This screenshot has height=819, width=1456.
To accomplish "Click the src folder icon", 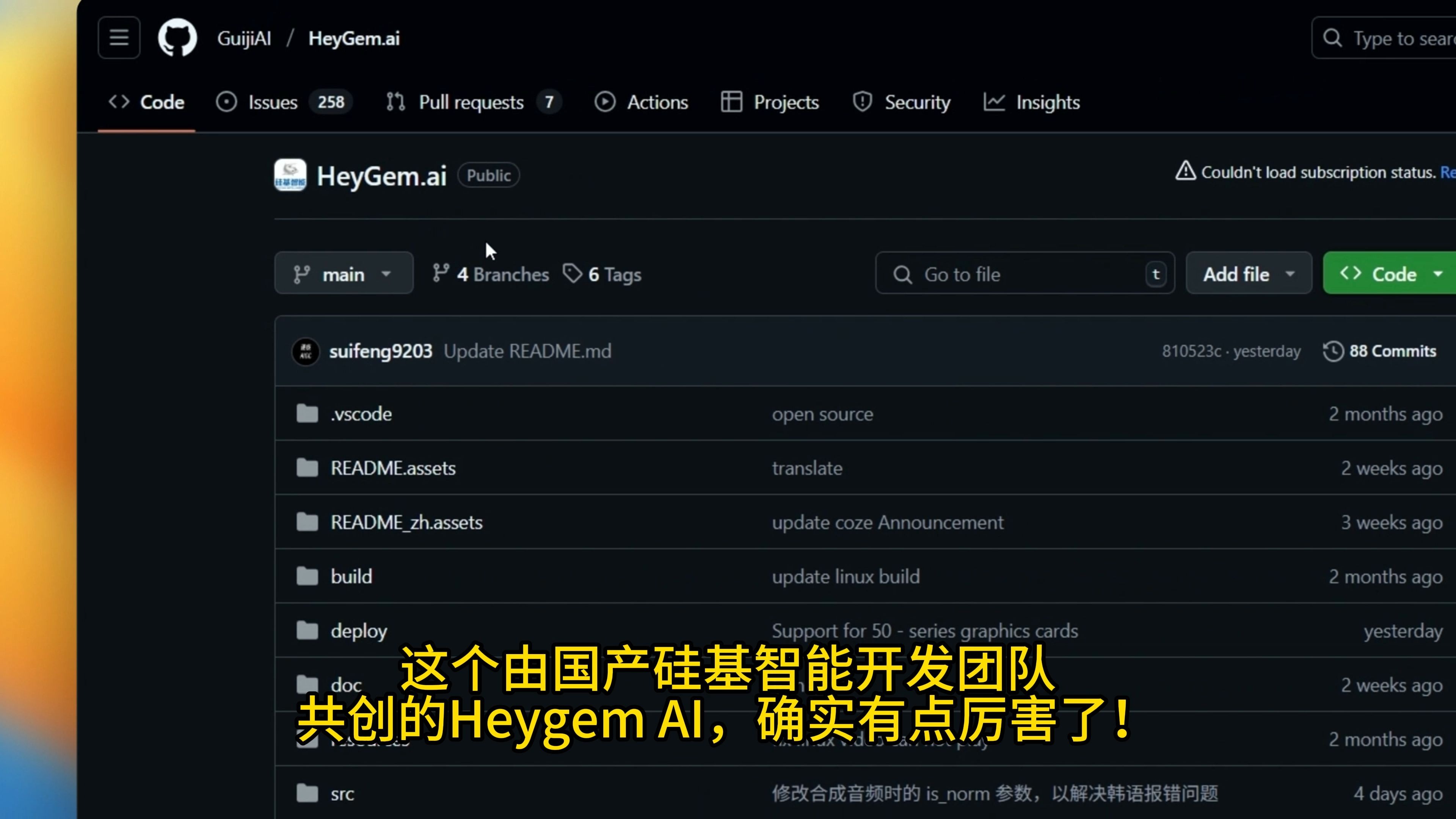I will click(x=308, y=793).
